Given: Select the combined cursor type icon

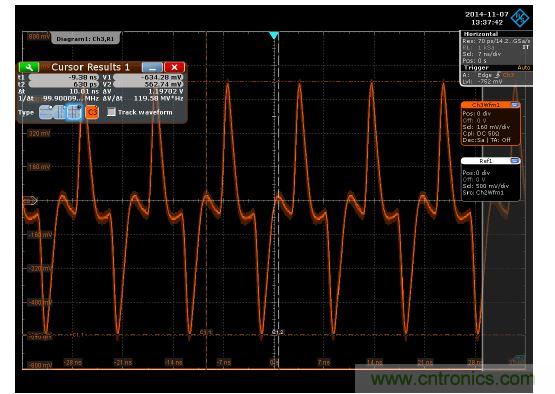Looking at the screenshot, I should 74,113.
